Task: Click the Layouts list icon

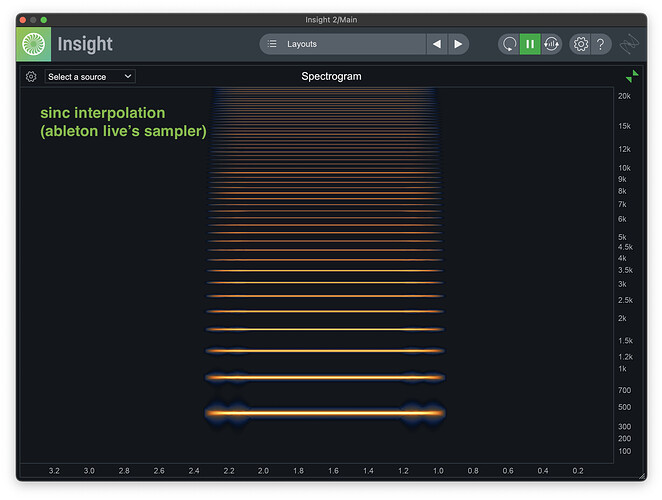Action: click(273, 44)
